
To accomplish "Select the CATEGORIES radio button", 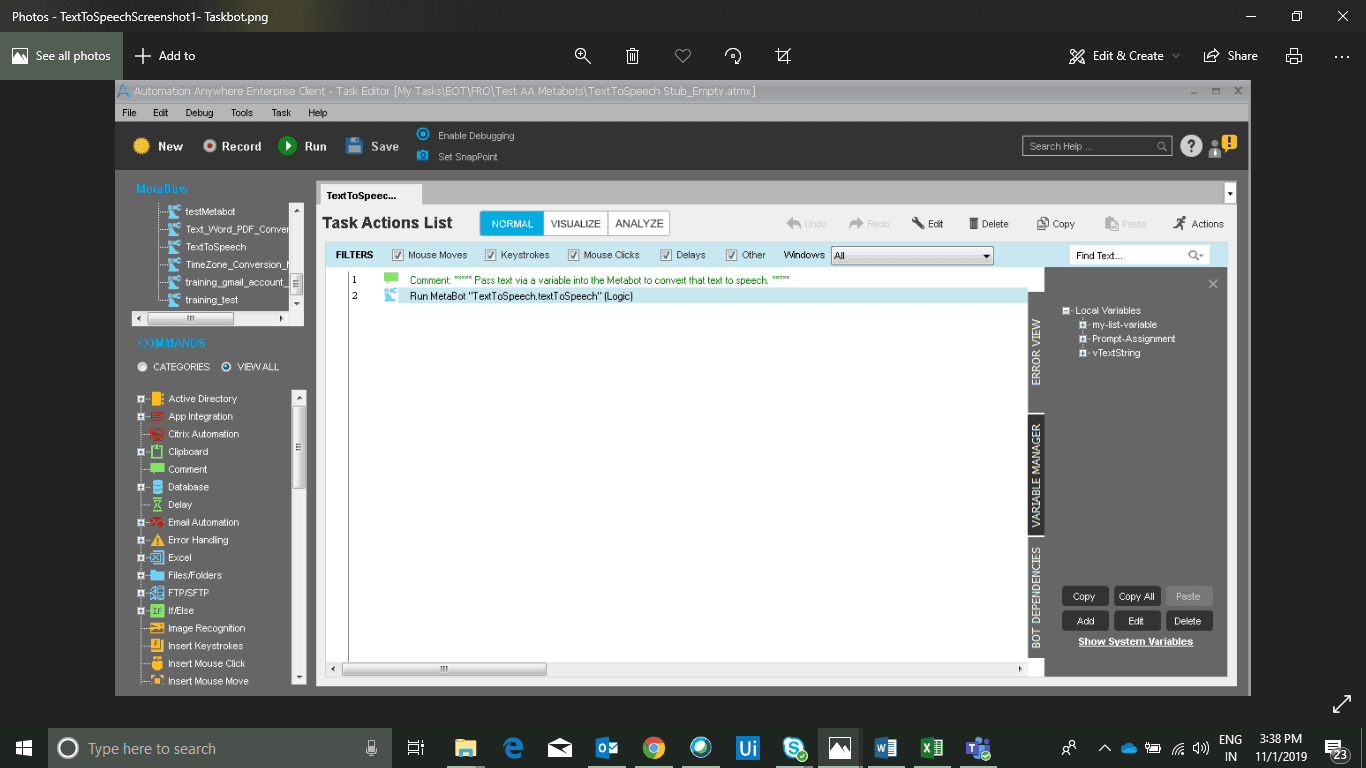I will pos(143,367).
